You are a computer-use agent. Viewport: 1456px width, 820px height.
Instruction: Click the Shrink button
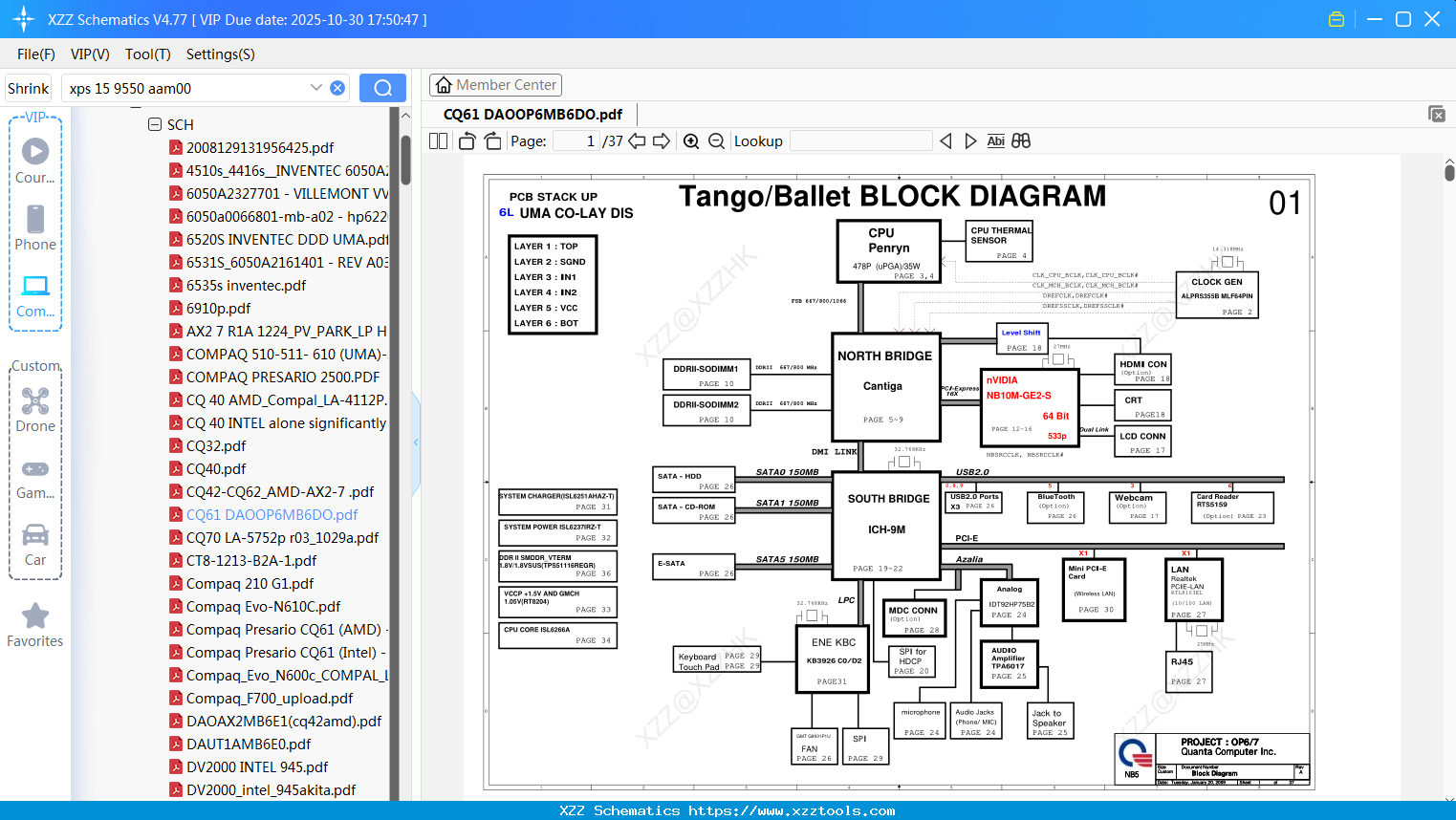[29, 88]
